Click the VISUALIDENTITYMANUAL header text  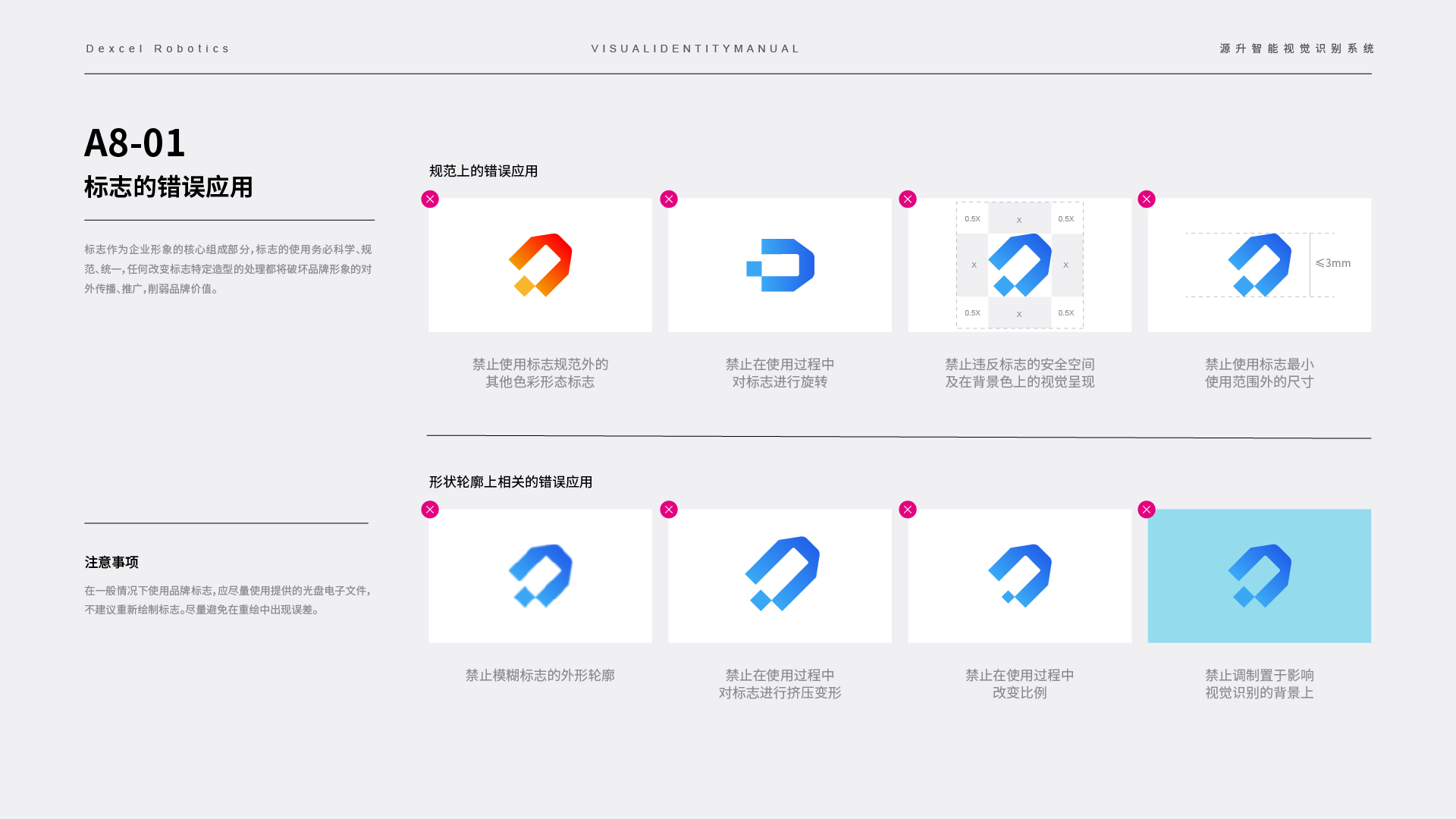click(x=695, y=49)
